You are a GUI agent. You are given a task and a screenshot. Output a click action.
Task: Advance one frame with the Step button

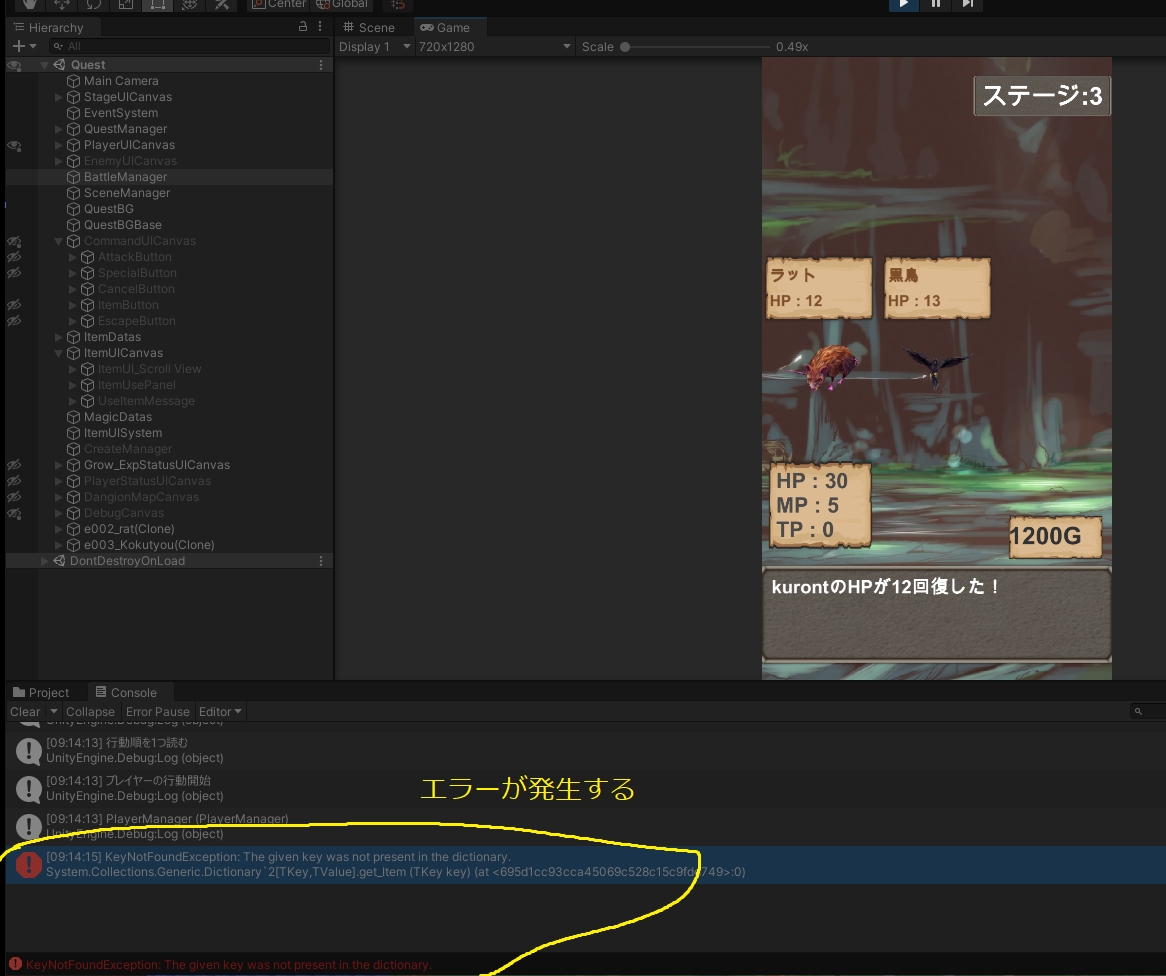pyautogui.click(x=967, y=4)
